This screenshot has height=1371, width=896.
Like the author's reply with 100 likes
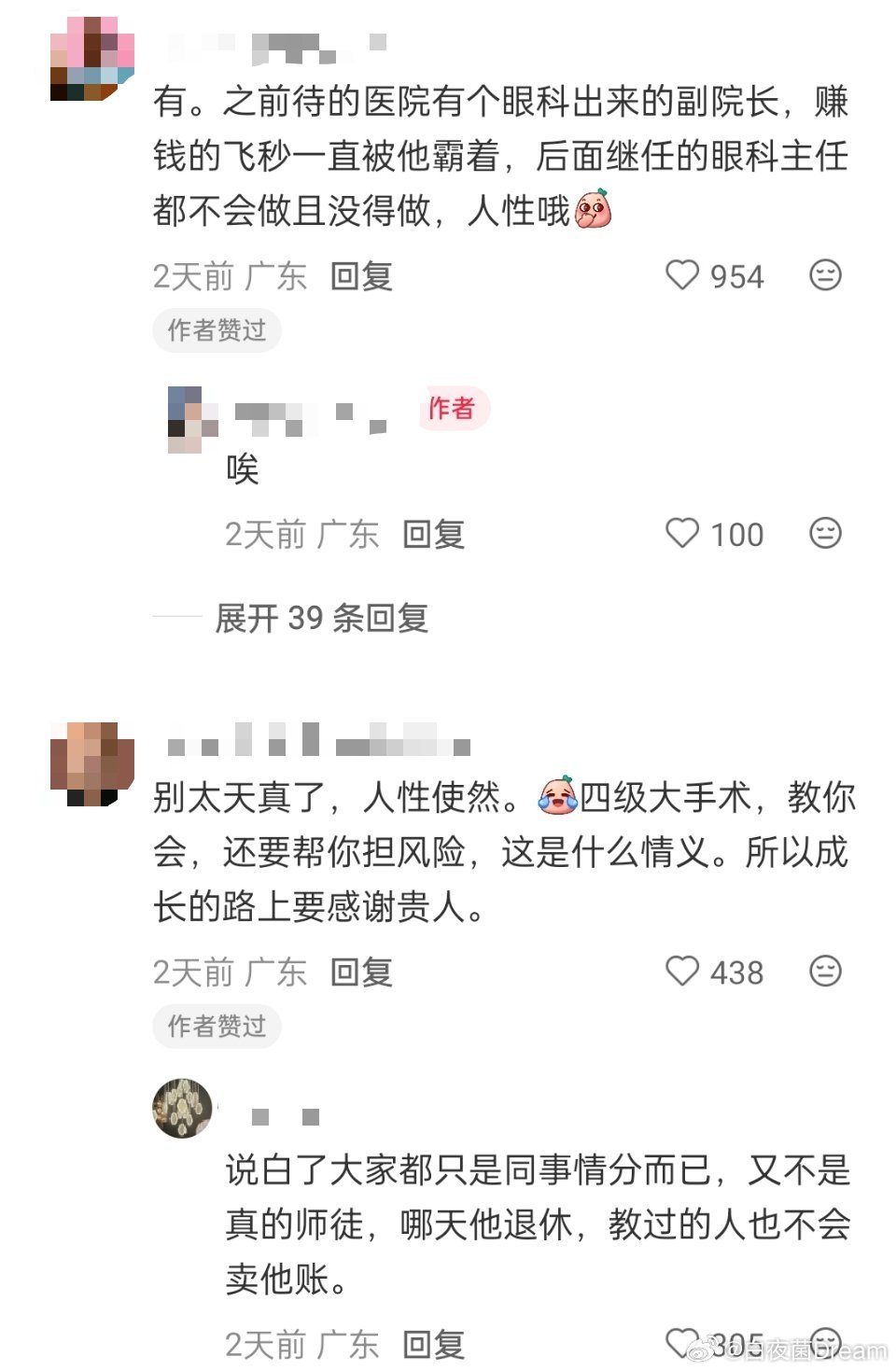(x=682, y=533)
